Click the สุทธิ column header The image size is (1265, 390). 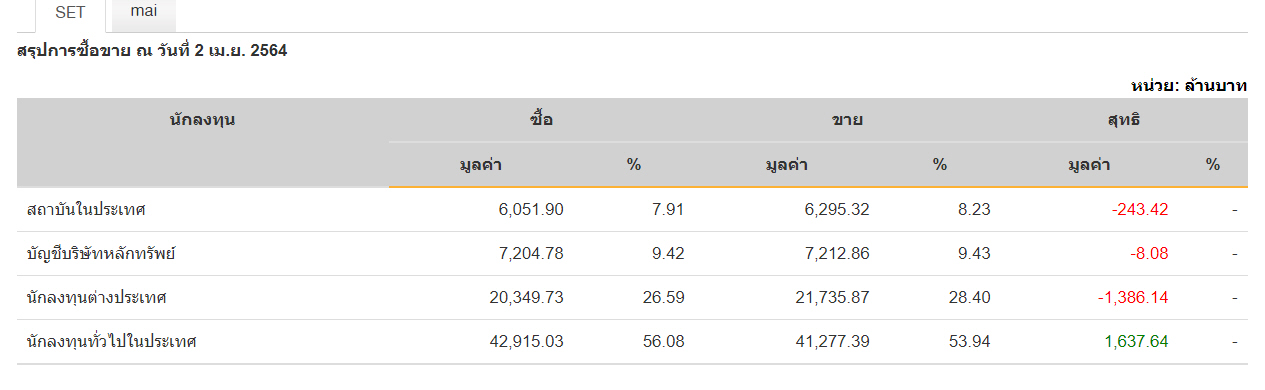pyautogui.click(x=1124, y=120)
